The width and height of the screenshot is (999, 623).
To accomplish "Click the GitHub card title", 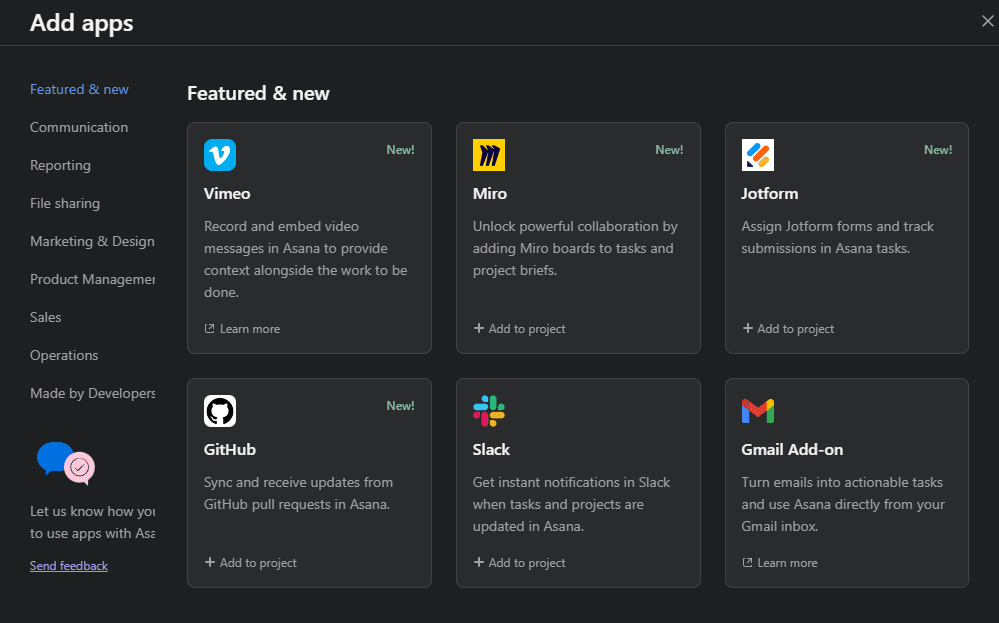I will 230,450.
